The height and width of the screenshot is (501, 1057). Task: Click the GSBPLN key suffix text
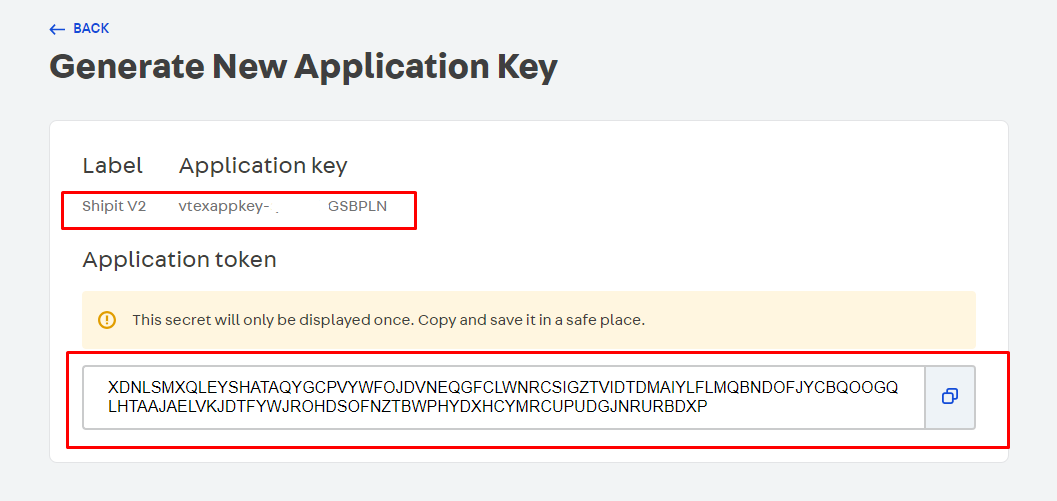(357, 206)
